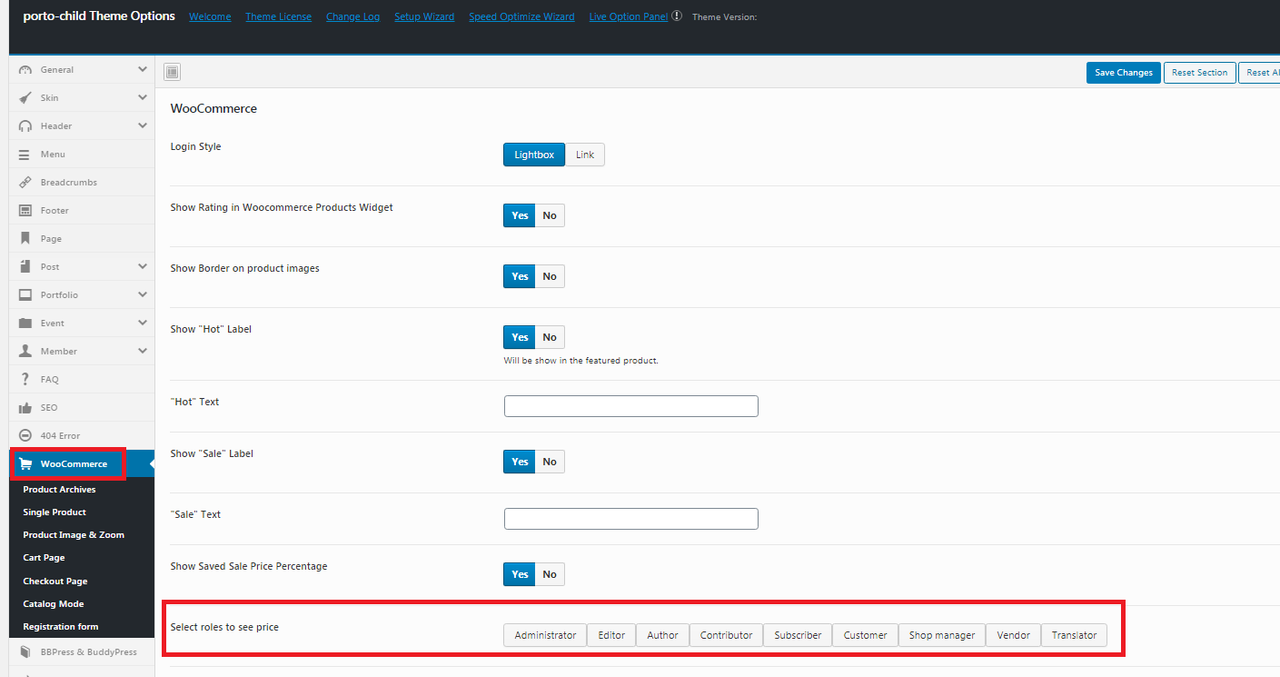
Task: Click the 404 Error minus-circle icon
Action: pyautogui.click(x=25, y=435)
